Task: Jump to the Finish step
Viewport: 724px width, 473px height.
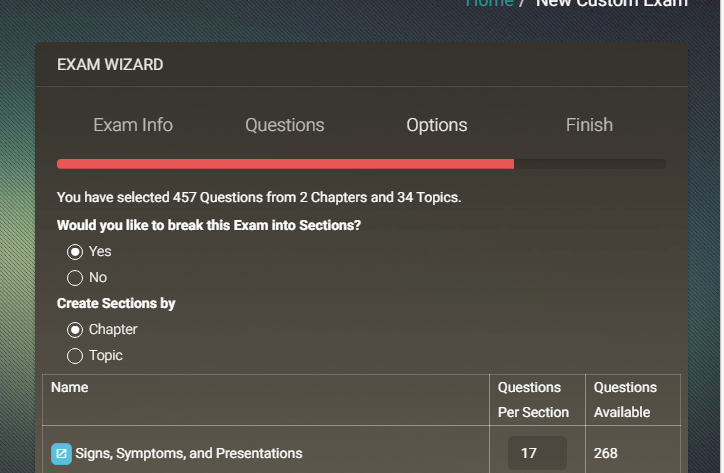Action: (x=589, y=125)
